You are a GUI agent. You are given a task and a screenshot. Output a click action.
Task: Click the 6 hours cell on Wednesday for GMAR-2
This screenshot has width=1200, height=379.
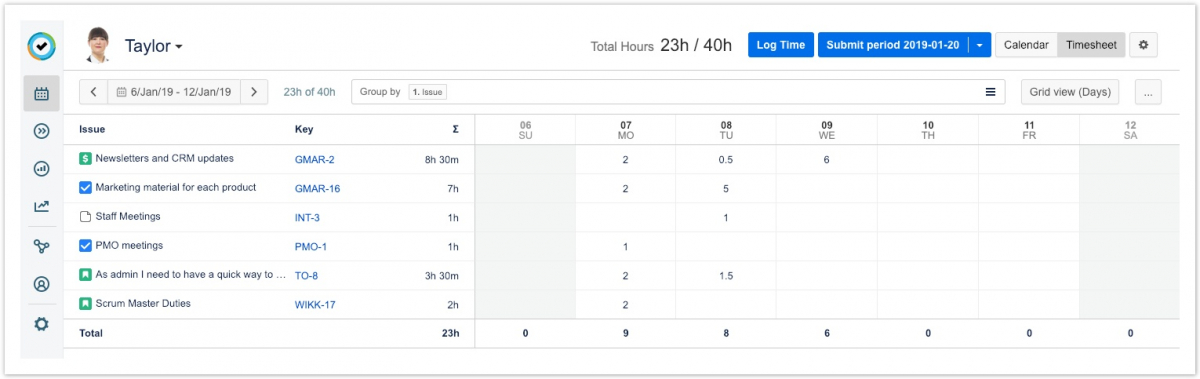(827, 159)
